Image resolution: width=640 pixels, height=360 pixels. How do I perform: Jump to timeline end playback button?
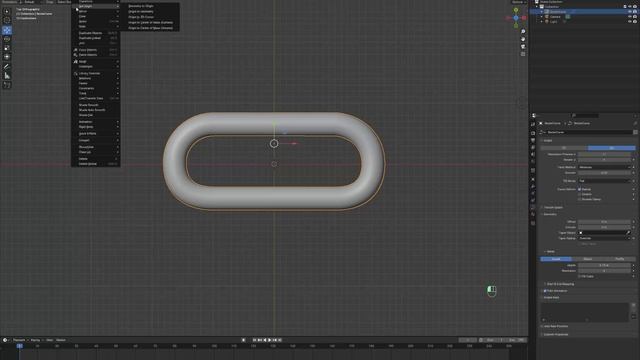click(280, 340)
